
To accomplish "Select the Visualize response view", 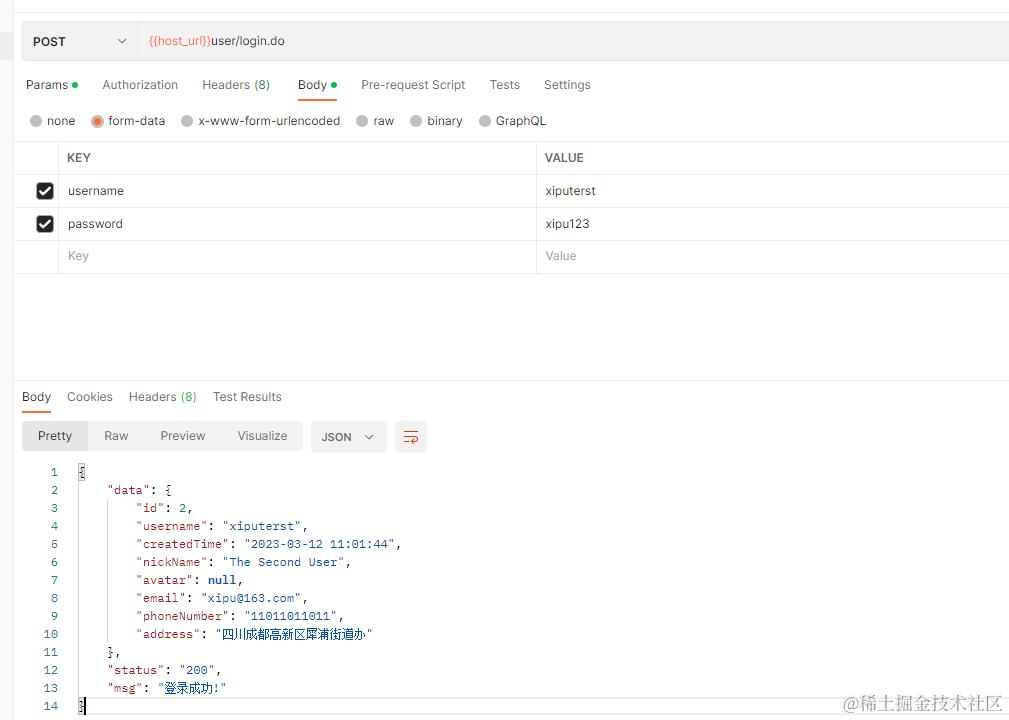I will (x=262, y=436).
